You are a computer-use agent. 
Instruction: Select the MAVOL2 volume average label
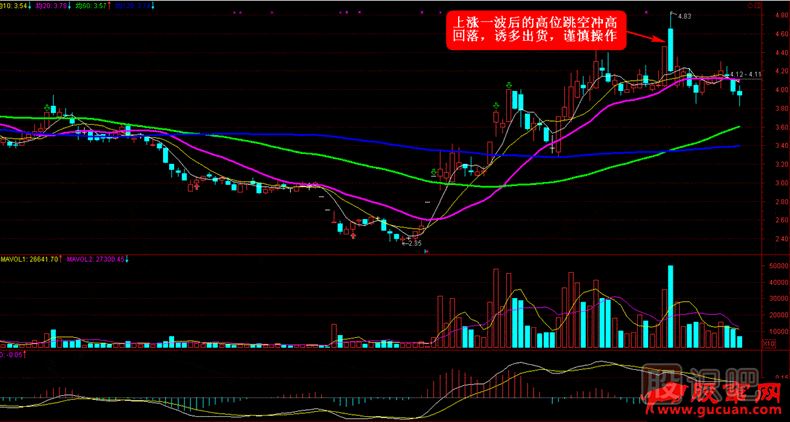click(x=95, y=259)
